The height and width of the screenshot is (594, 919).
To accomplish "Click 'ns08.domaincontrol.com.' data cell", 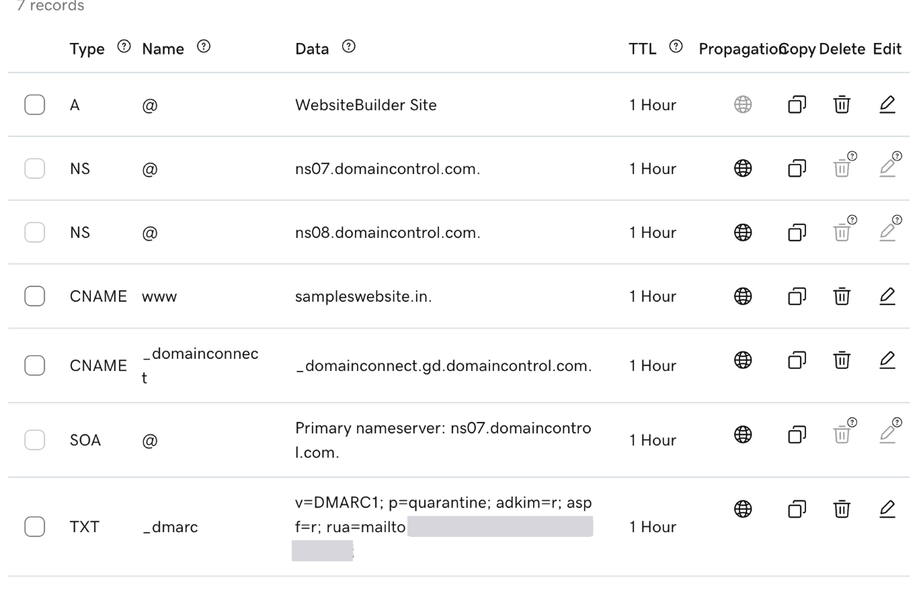I will click(x=387, y=233).
